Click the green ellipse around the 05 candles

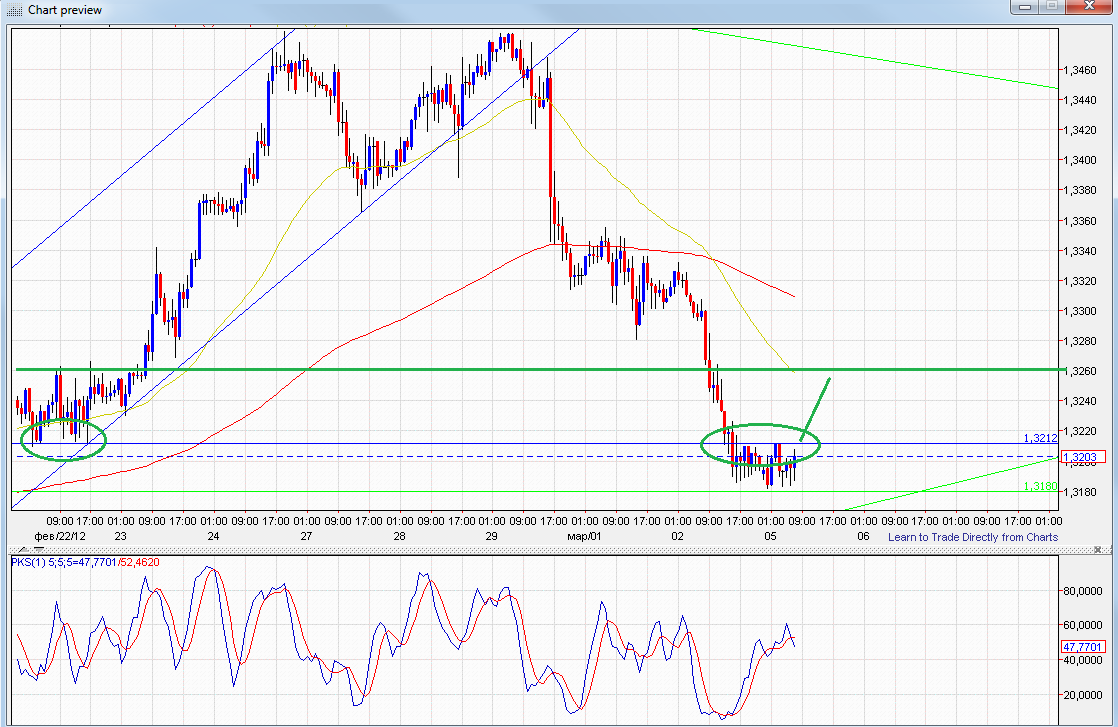(760, 423)
